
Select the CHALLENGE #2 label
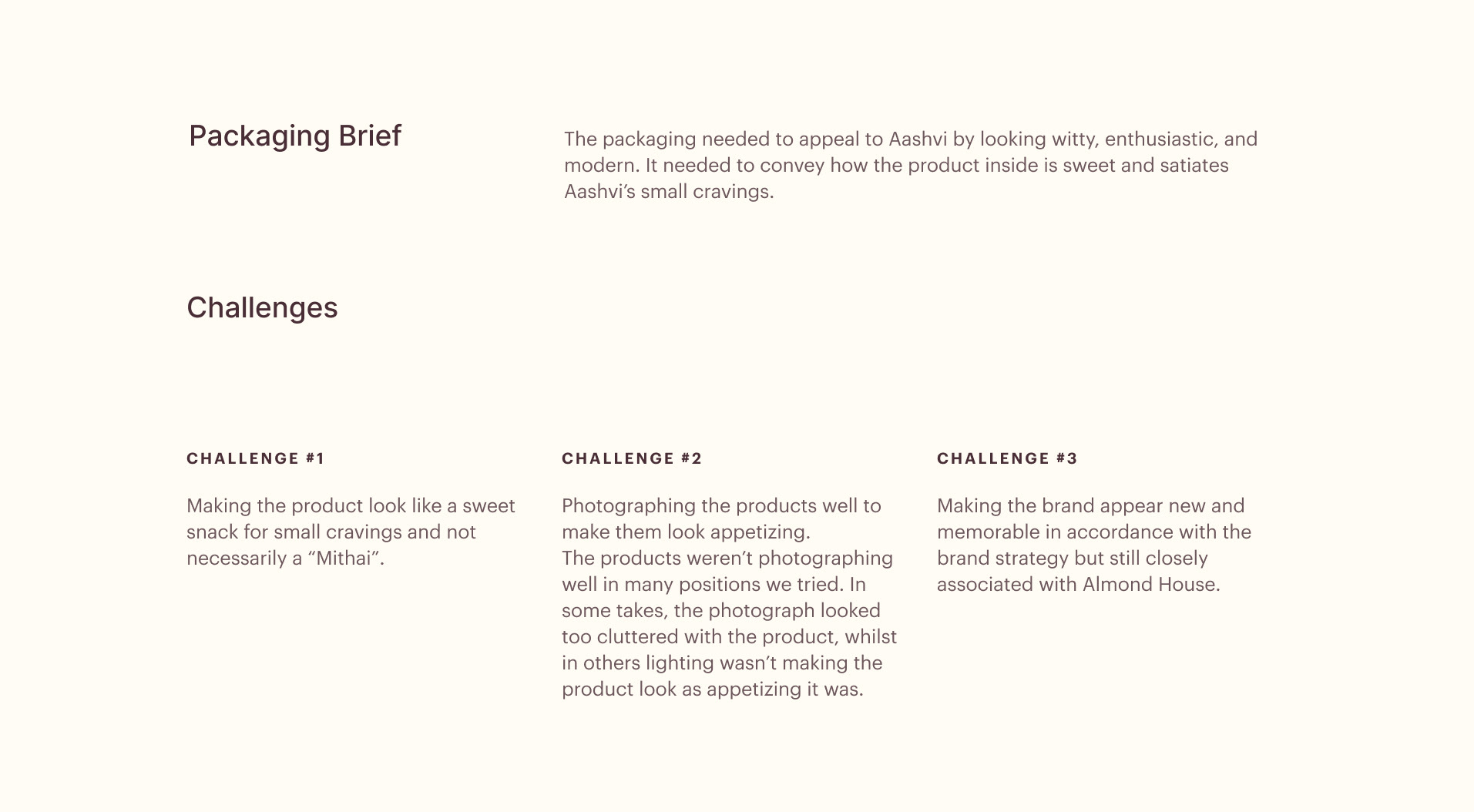(632, 458)
